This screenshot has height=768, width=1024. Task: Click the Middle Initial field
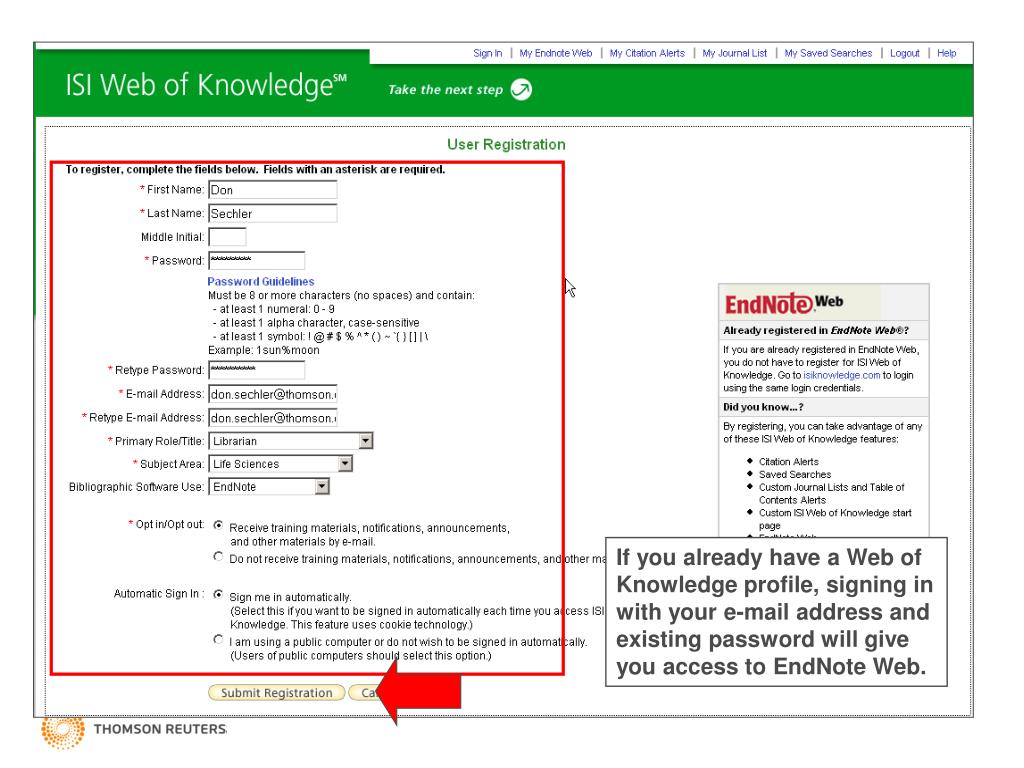227,237
